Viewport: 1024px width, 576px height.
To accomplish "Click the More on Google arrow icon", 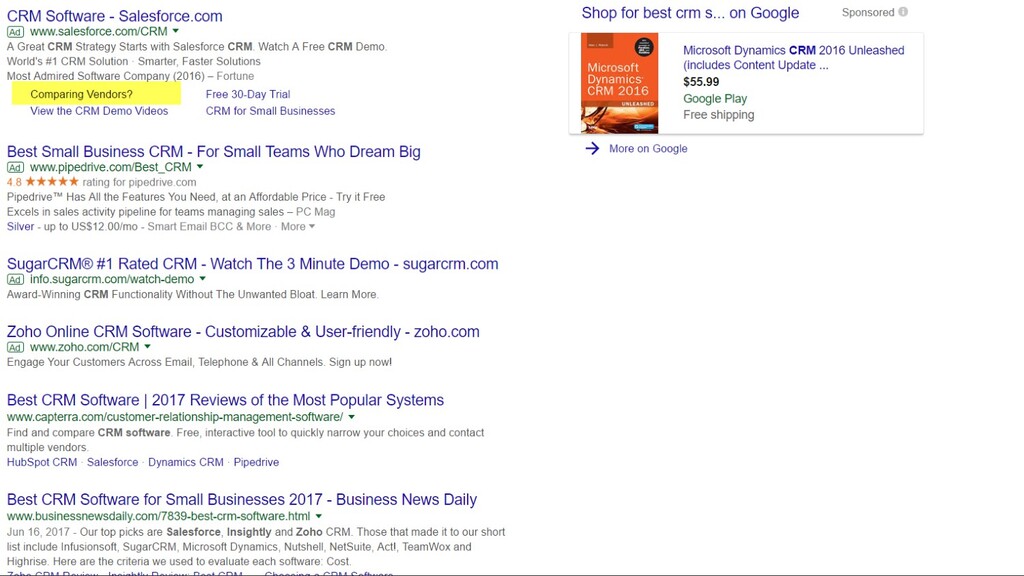I will (592, 148).
